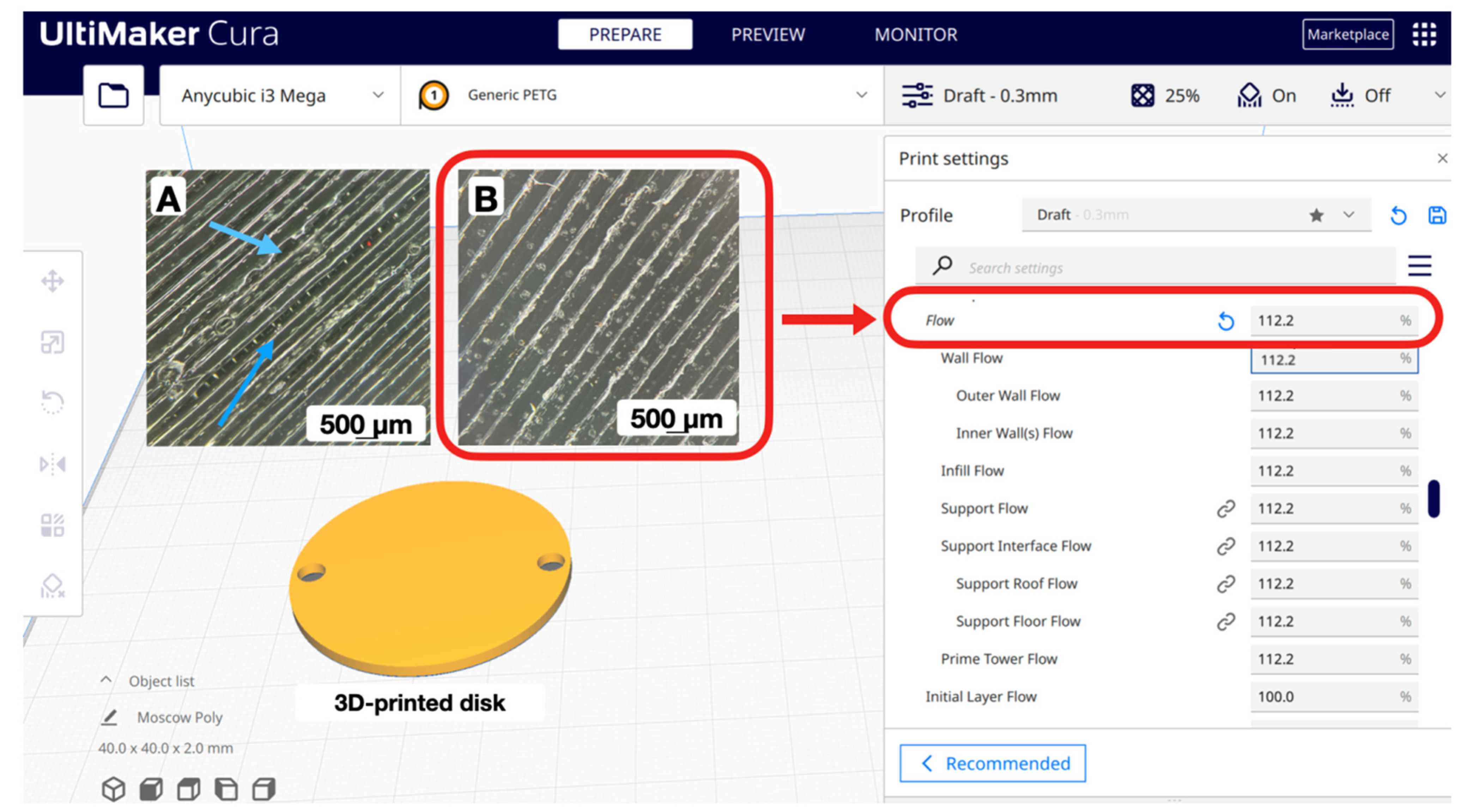Open file folder icon
Viewport: 1461px width, 812px height.
pyautogui.click(x=113, y=95)
